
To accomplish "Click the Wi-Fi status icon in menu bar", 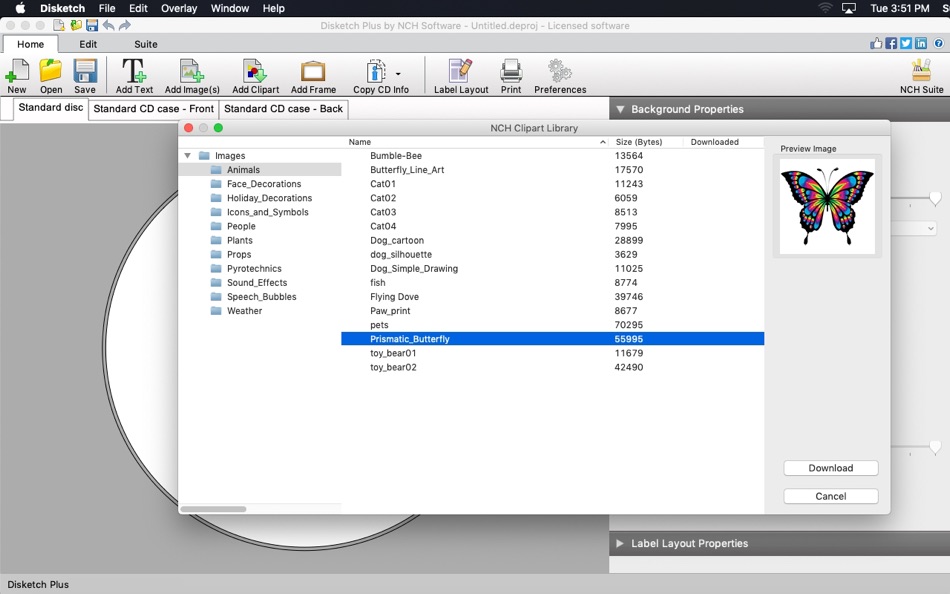I will point(825,8).
